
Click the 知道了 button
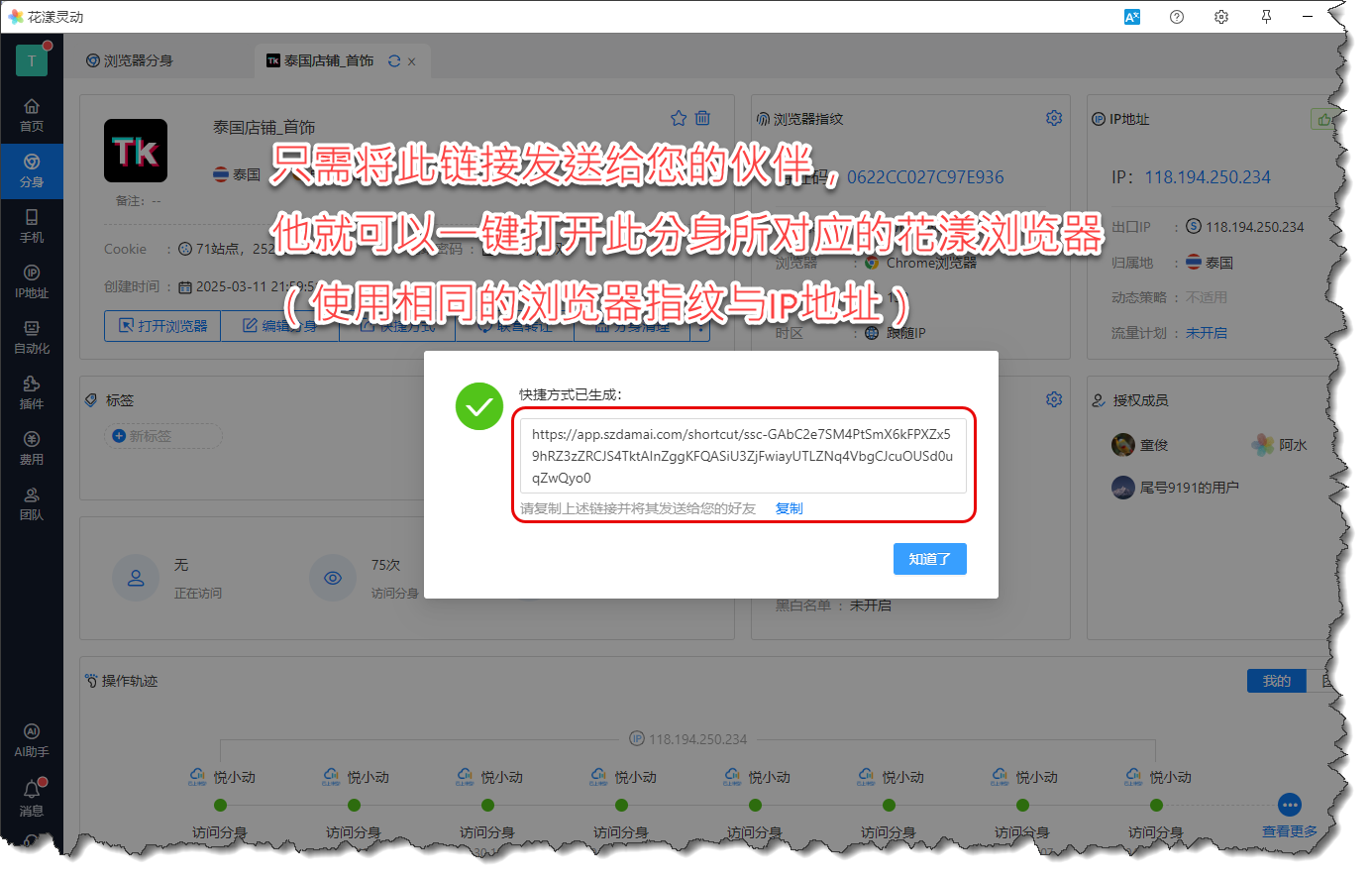tap(929, 559)
